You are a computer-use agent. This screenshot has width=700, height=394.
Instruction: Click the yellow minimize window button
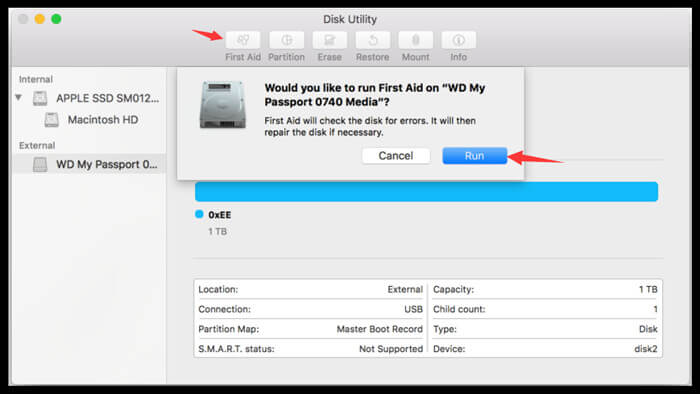point(40,19)
